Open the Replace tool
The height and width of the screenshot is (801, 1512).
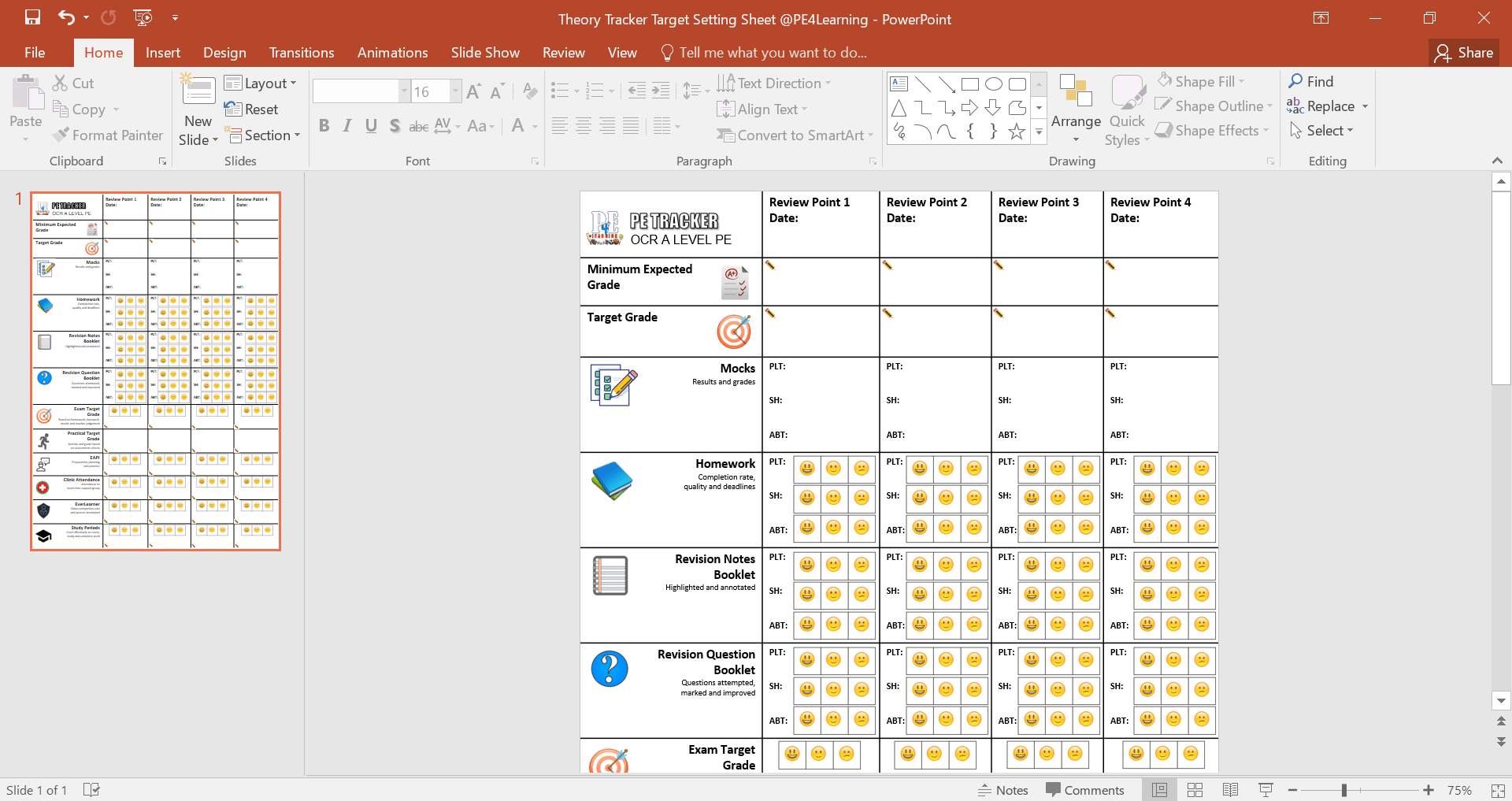coord(1328,106)
